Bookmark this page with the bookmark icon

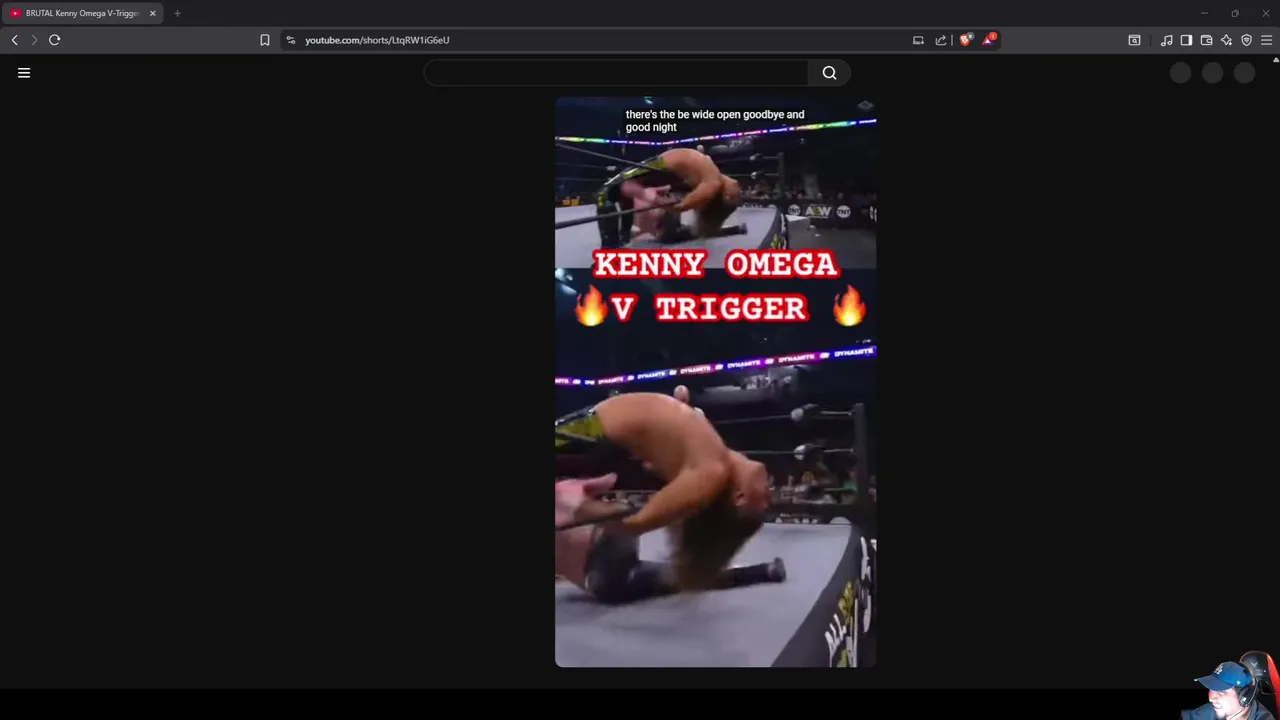pos(265,40)
